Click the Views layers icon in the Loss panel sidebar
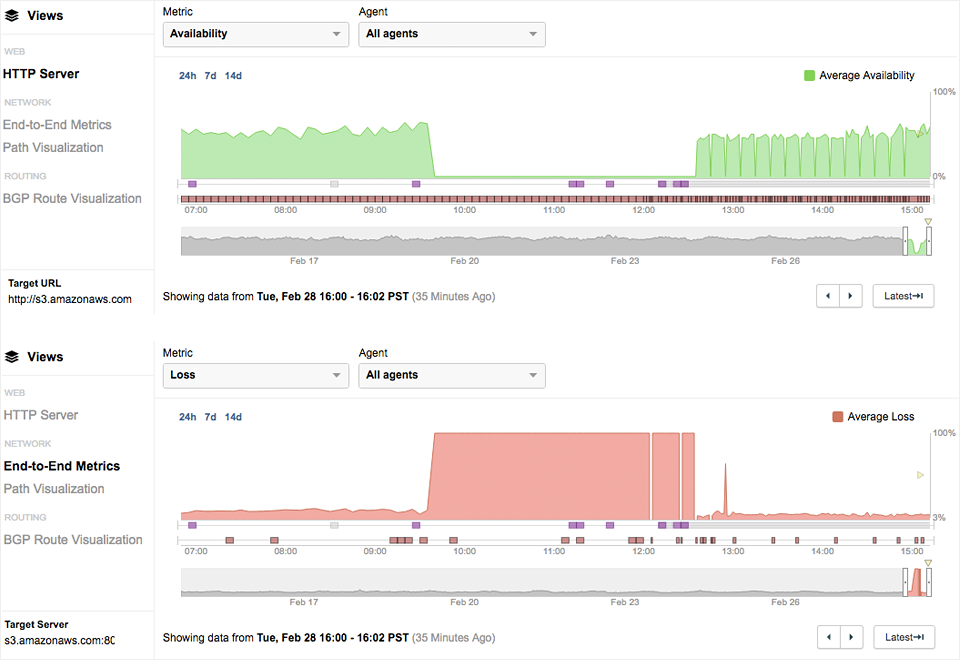This screenshot has width=960, height=660. [x=12, y=357]
